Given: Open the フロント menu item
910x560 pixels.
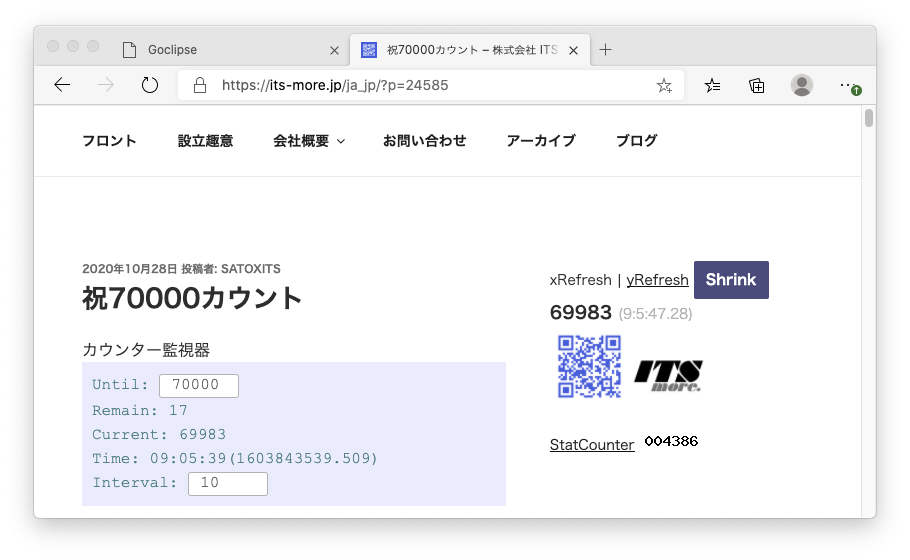Looking at the screenshot, I should coord(109,141).
